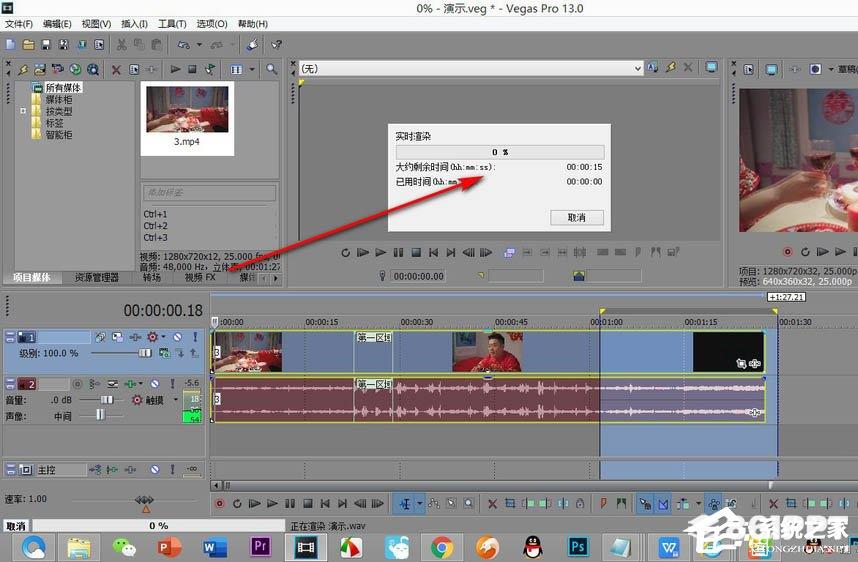Screen dimensions: 858x562
Task: Expand the 按类型 tree node
Action: (23, 111)
